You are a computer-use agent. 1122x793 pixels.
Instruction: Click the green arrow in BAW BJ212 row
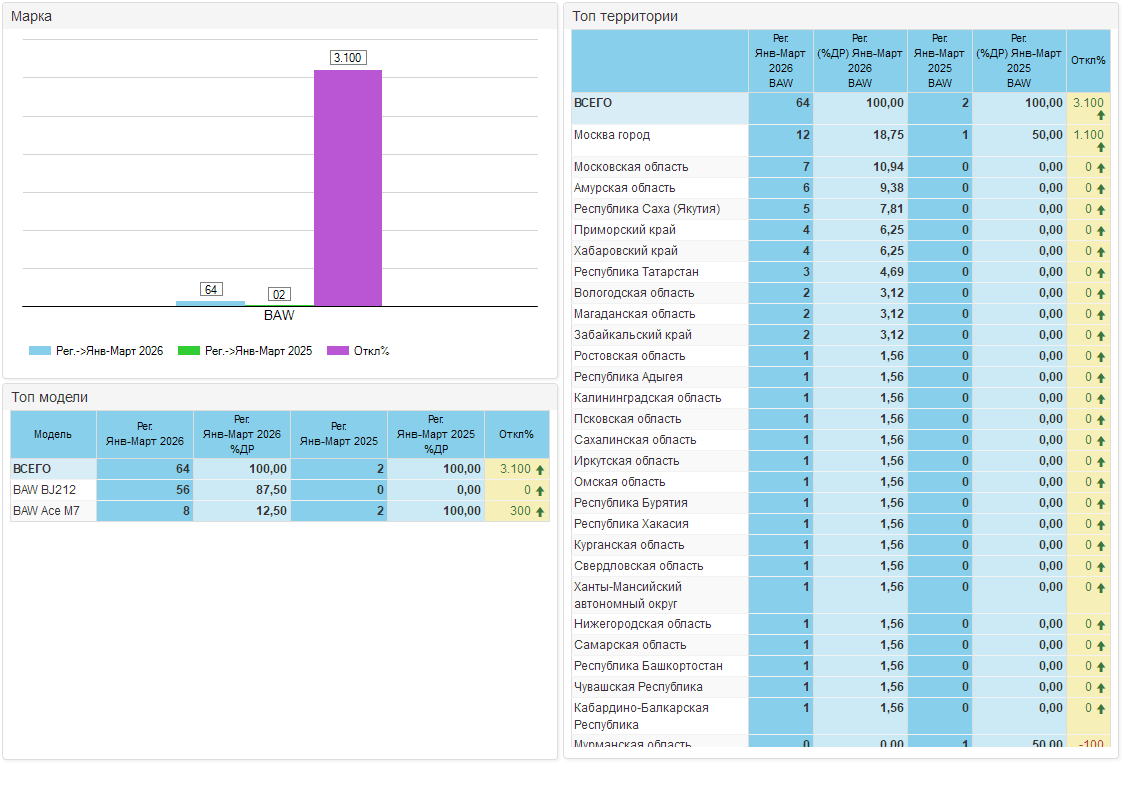[x=540, y=491]
